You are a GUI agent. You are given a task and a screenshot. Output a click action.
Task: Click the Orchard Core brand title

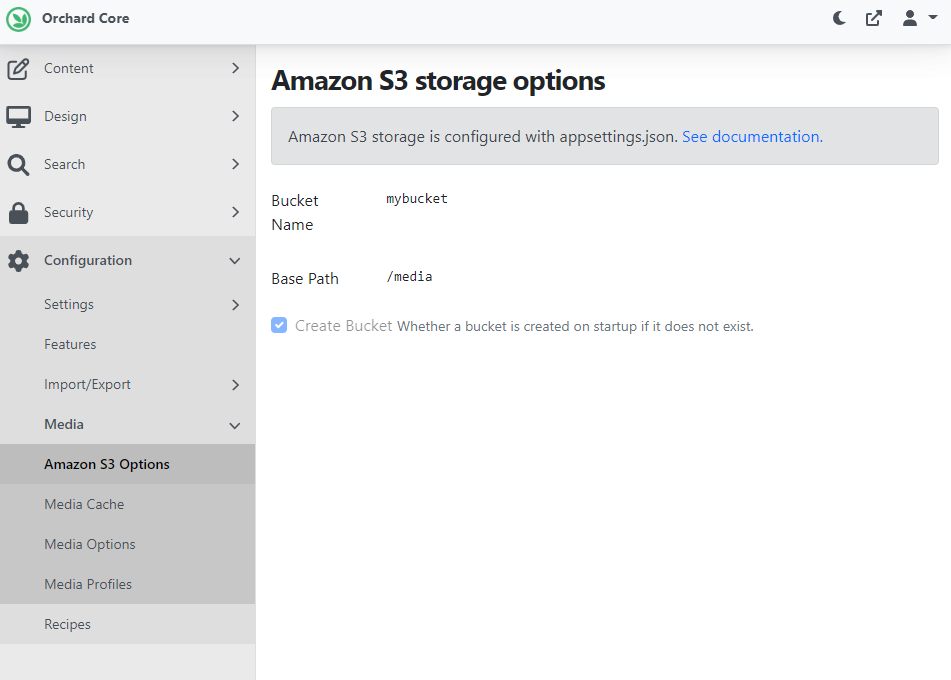click(86, 18)
